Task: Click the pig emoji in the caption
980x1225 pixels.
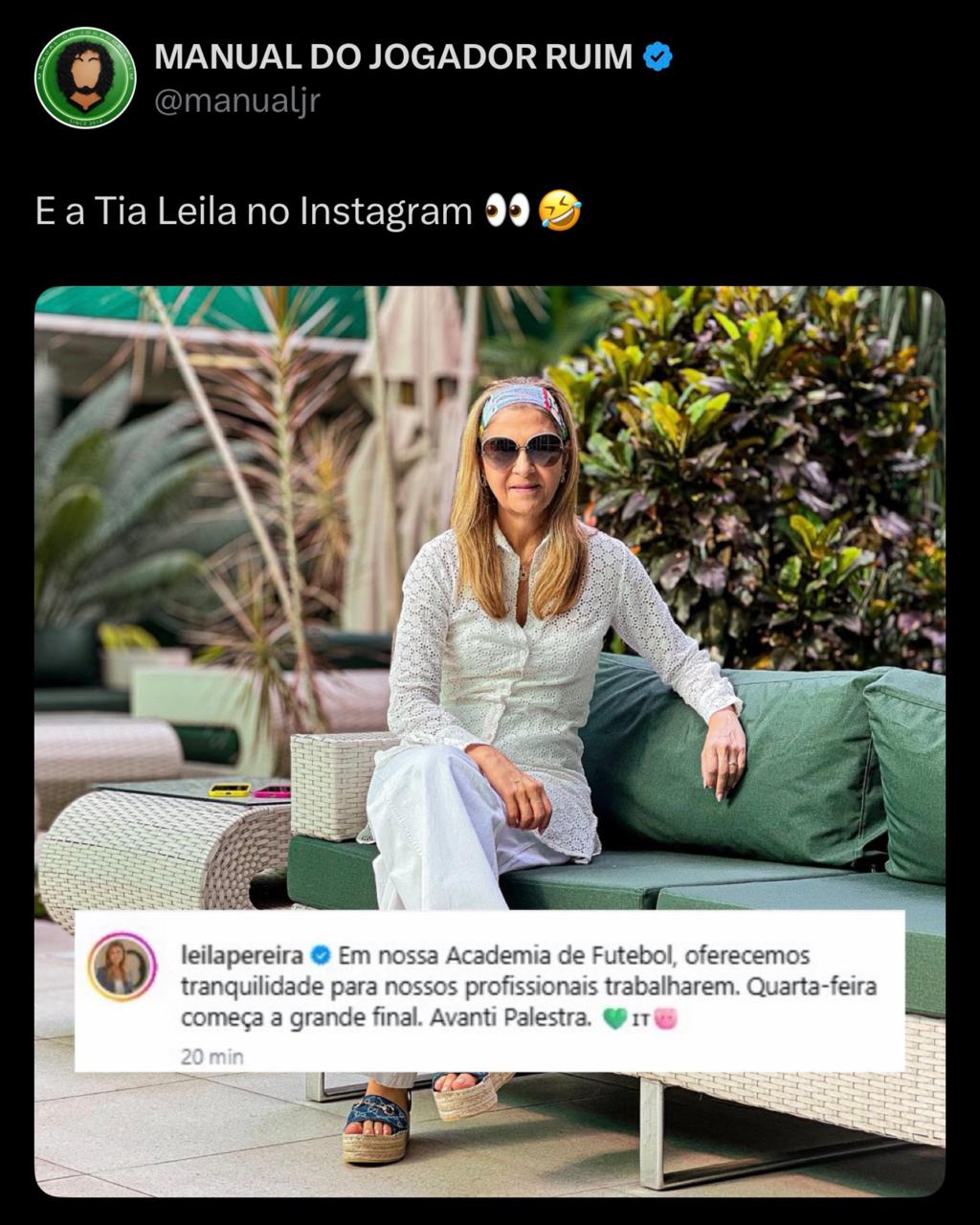Action: coord(665,1019)
